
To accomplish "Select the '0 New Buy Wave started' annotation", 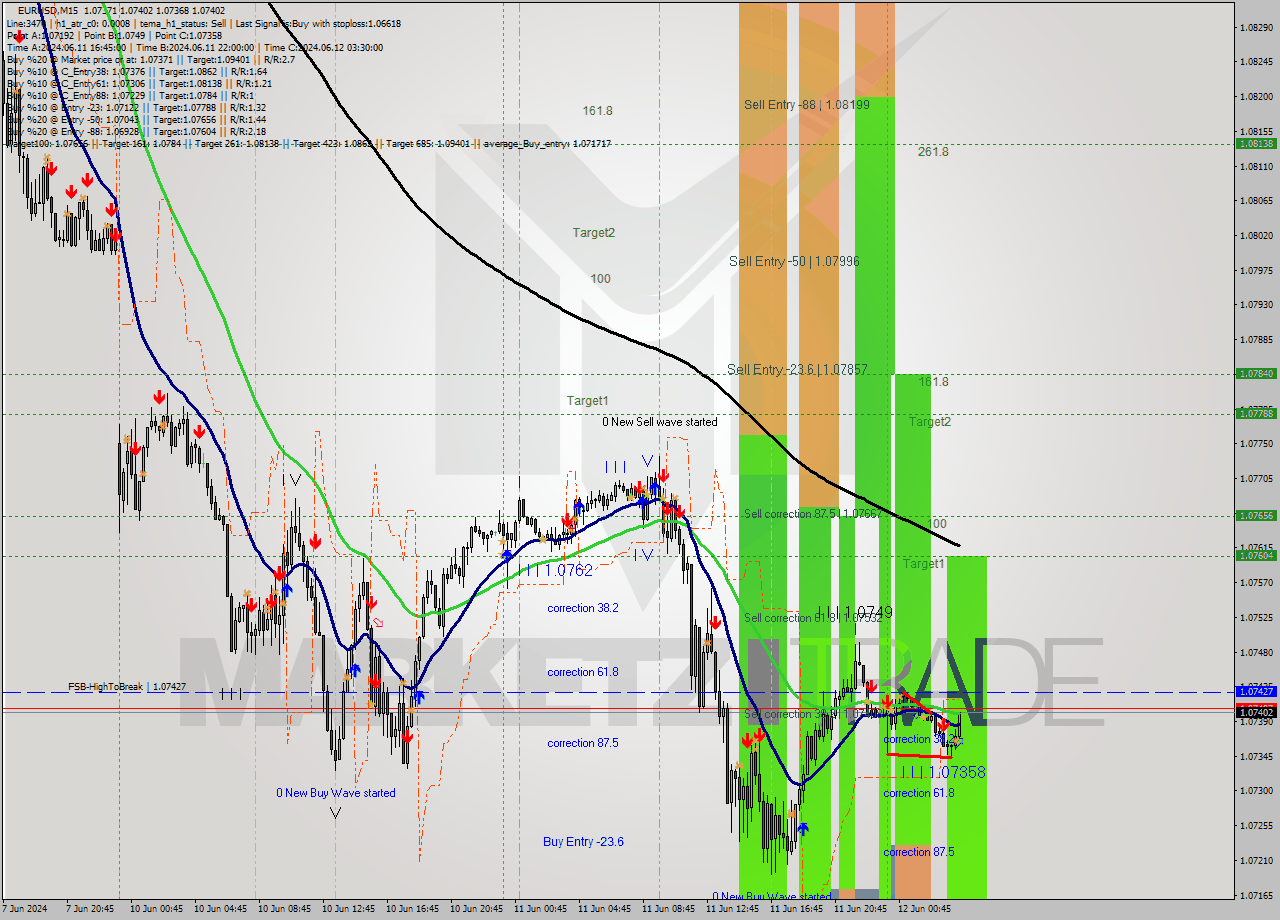I will coord(335,791).
